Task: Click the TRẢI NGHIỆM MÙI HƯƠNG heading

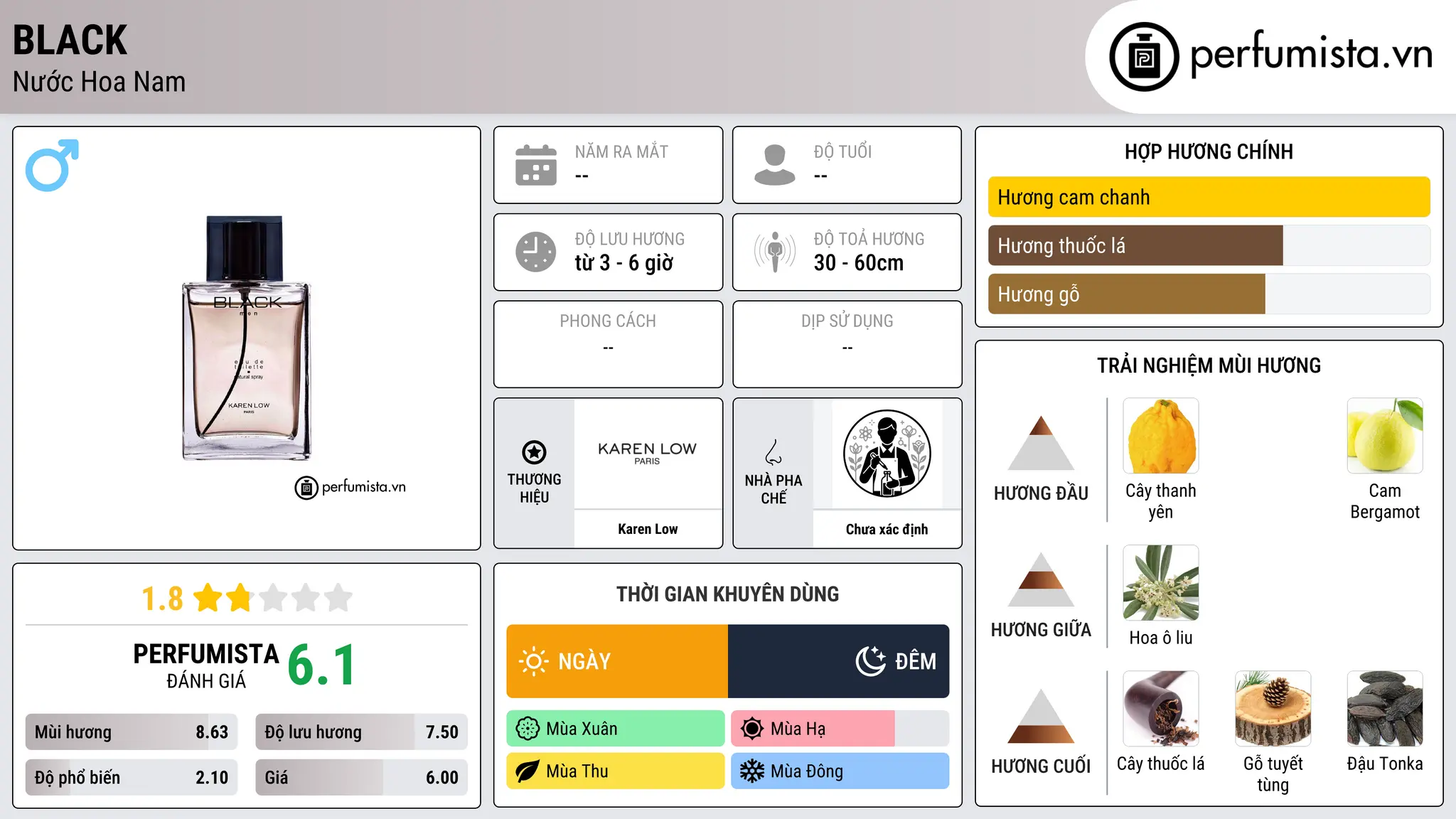Action: [x=1209, y=365]
